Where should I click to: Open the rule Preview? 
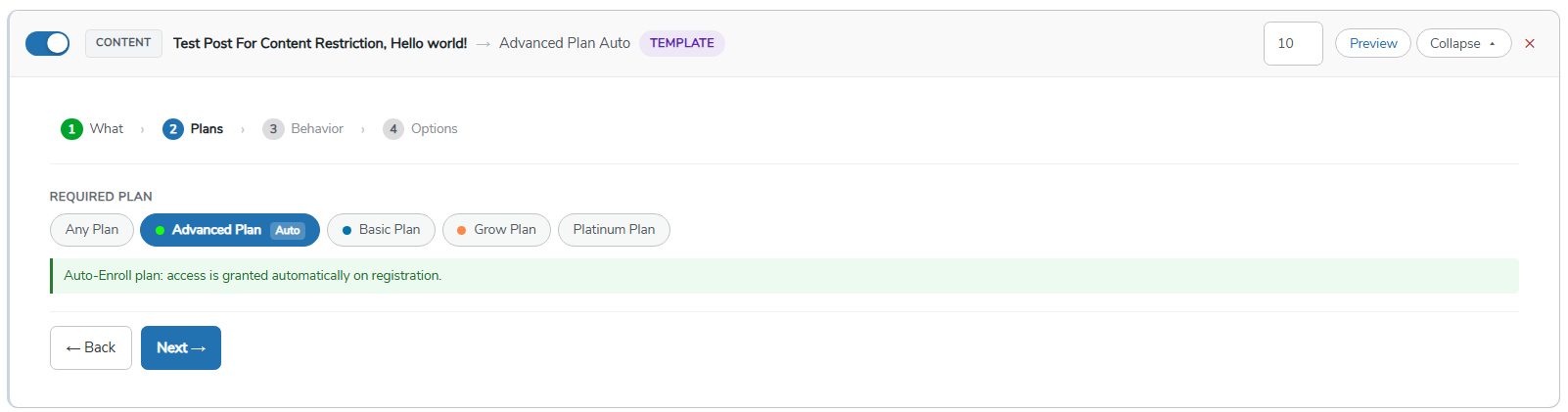[1372, 43]
